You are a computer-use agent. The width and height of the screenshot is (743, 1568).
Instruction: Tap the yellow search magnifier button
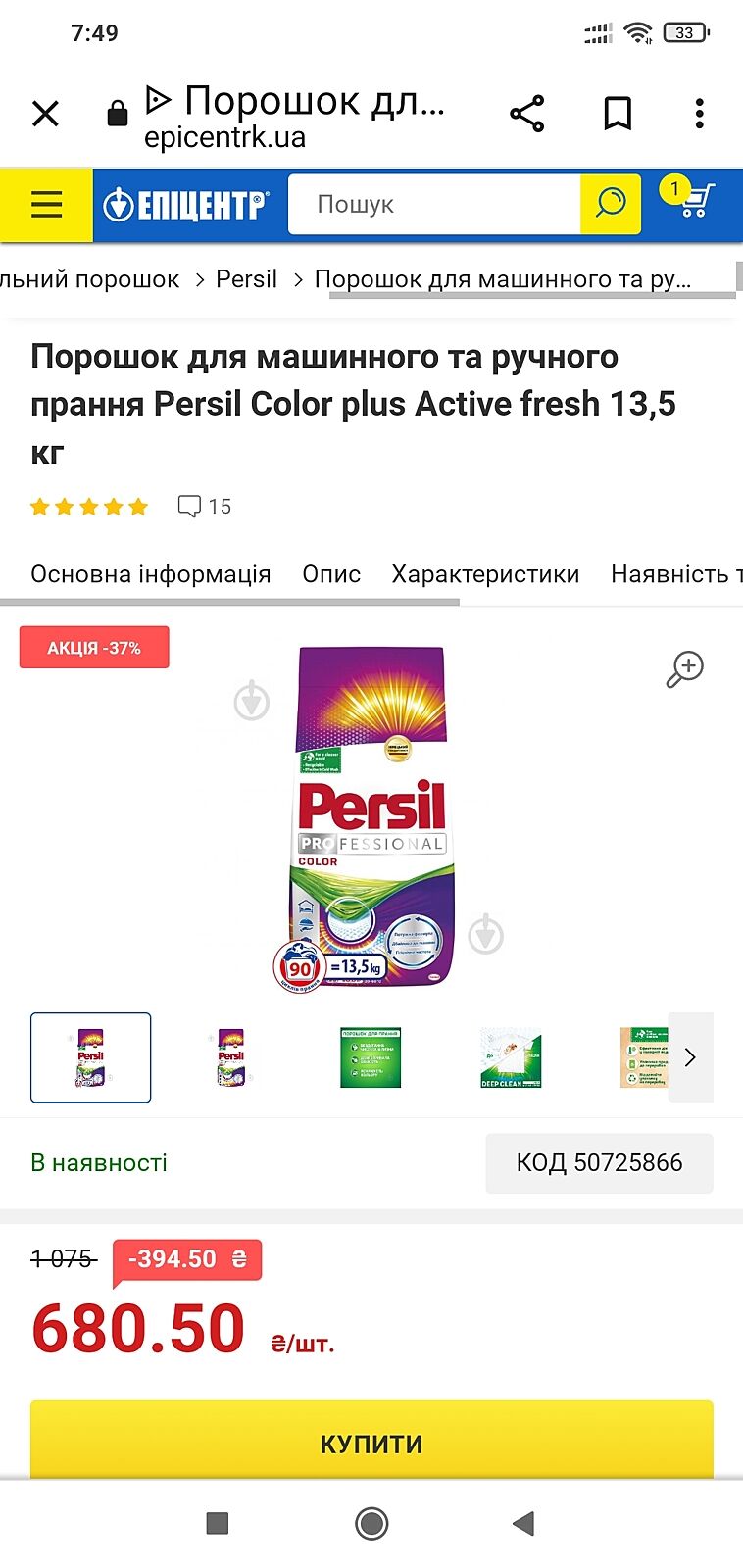611,204
